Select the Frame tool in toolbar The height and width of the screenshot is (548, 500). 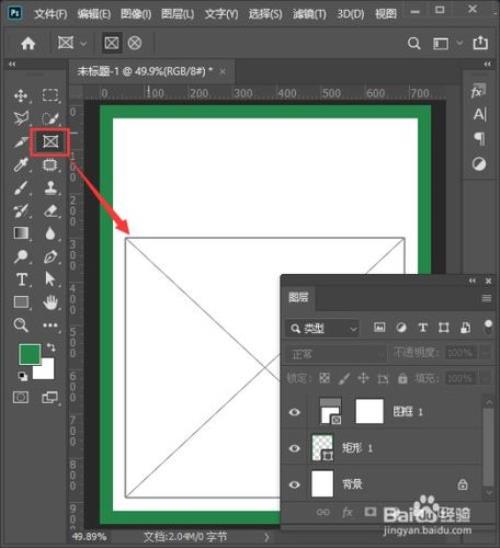[x=50, y=142]
